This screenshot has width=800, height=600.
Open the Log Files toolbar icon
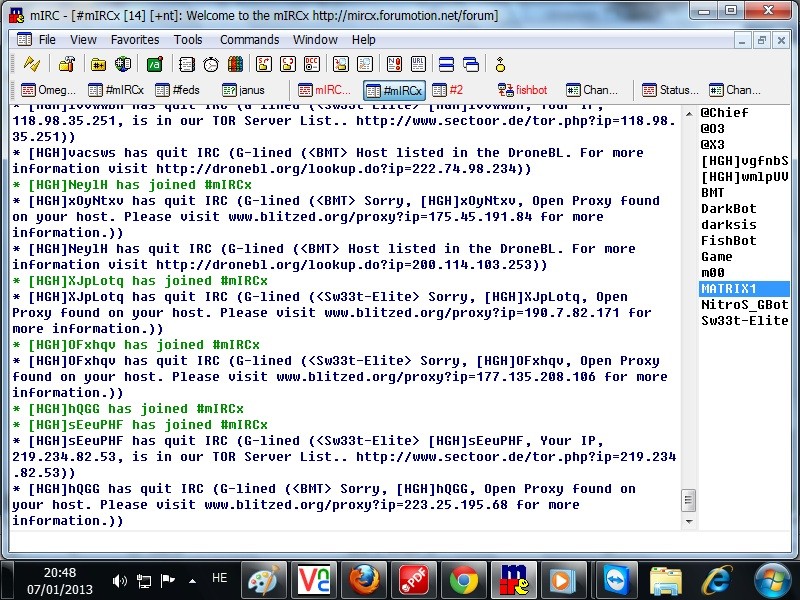pyautogui.click(x=365, y=64)
